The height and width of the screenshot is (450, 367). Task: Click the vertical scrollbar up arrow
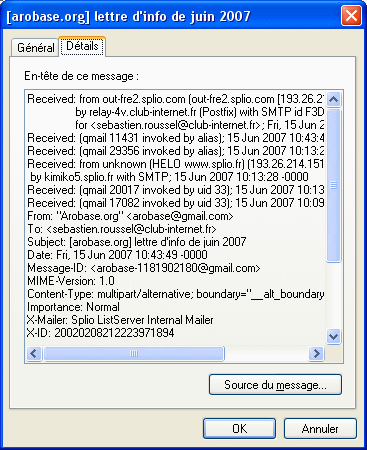(334, 99)
